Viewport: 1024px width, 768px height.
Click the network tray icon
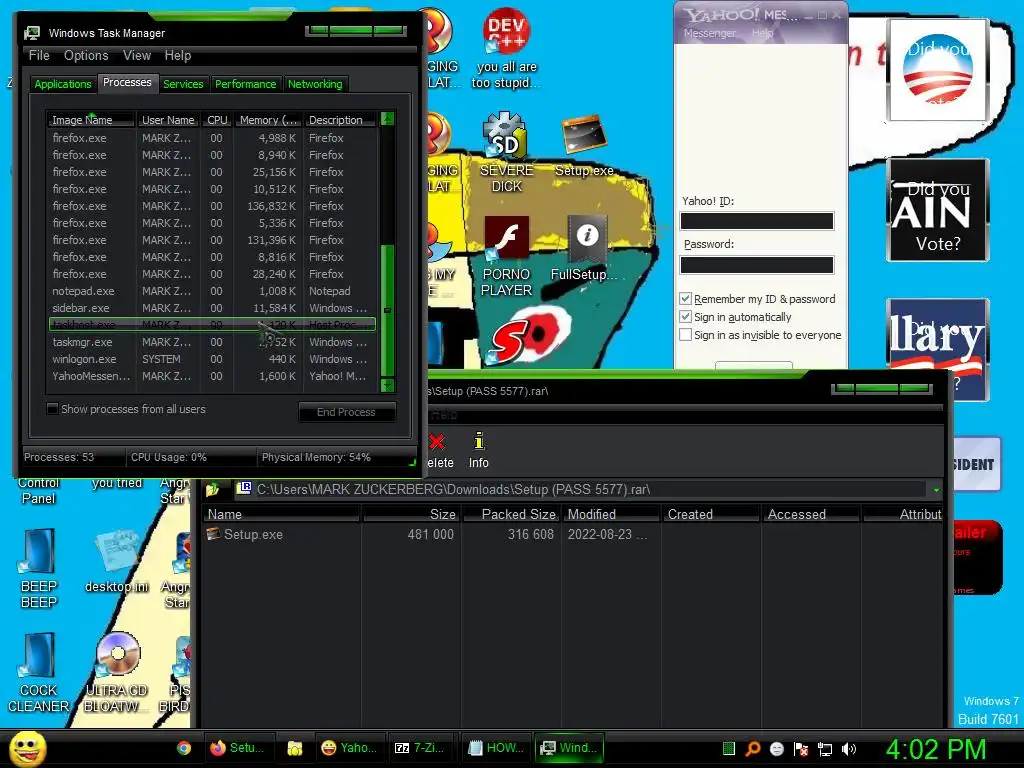coord(825,749)
